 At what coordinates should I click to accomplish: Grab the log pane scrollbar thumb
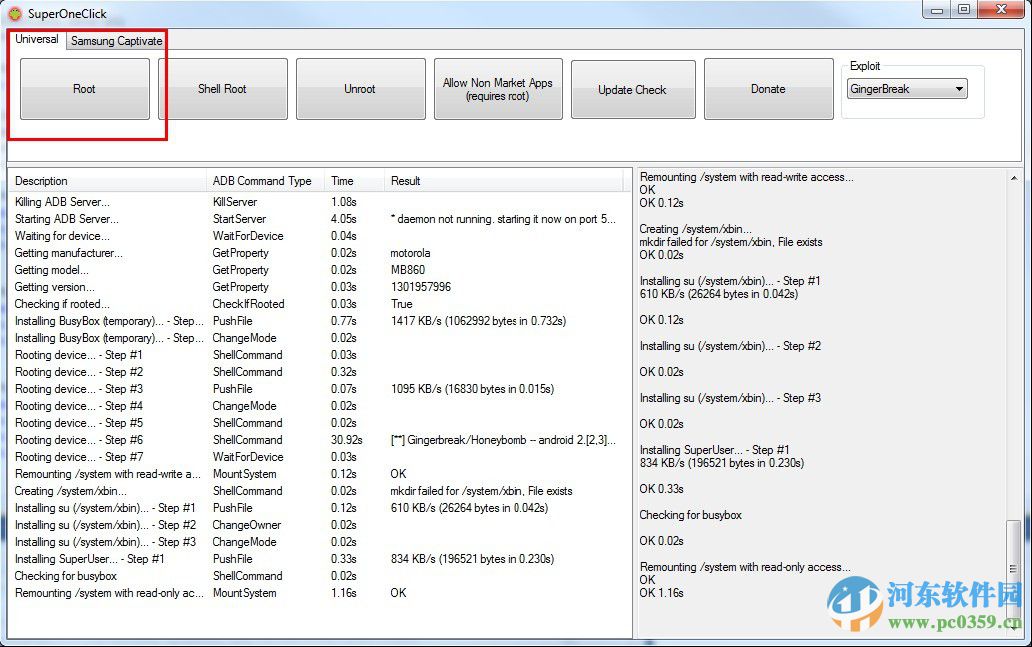[x=1014, y=569]
